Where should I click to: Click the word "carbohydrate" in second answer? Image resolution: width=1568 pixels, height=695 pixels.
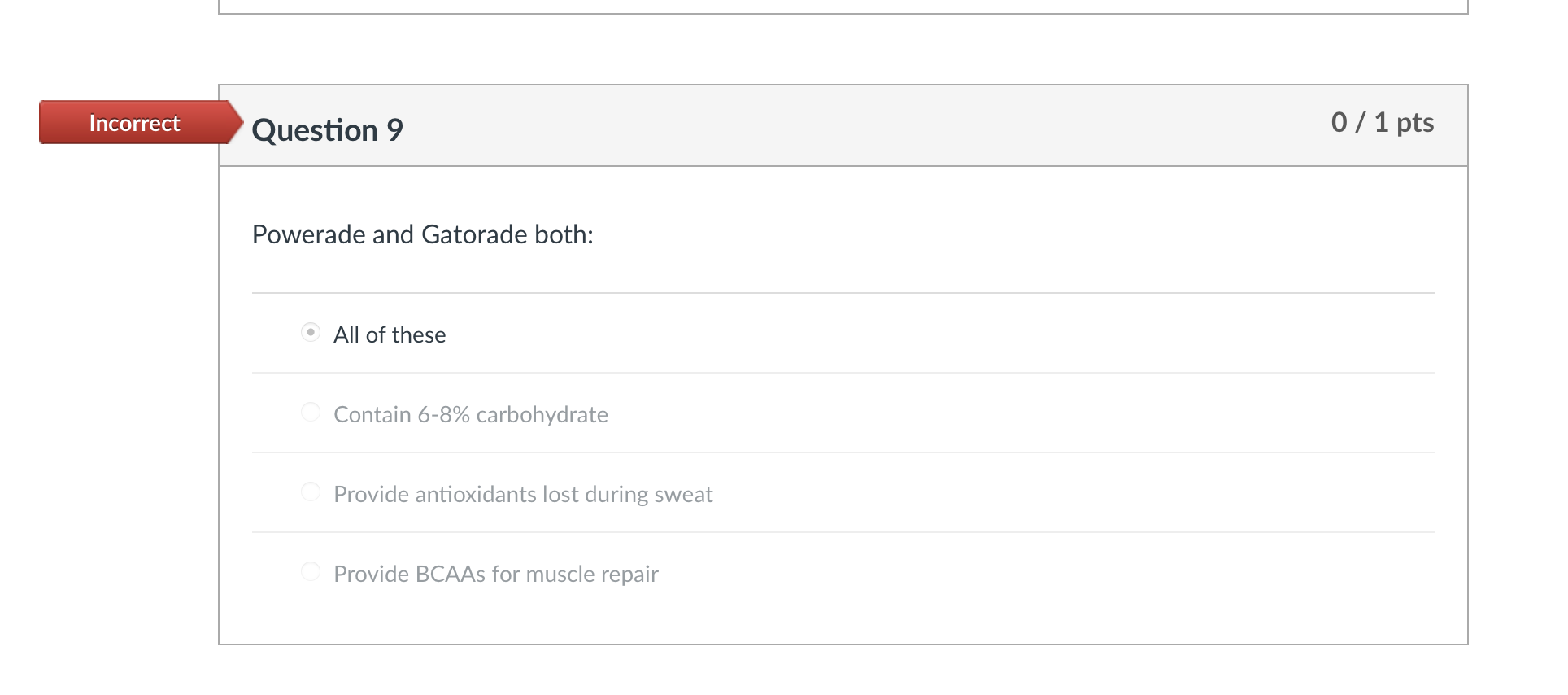point(542,415)
